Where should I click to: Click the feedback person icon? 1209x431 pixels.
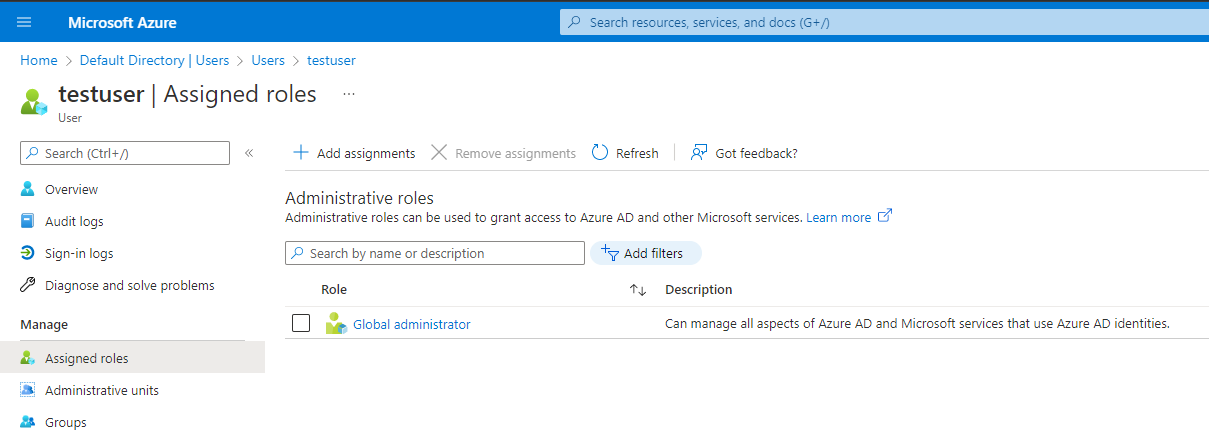tap(699, 152)
